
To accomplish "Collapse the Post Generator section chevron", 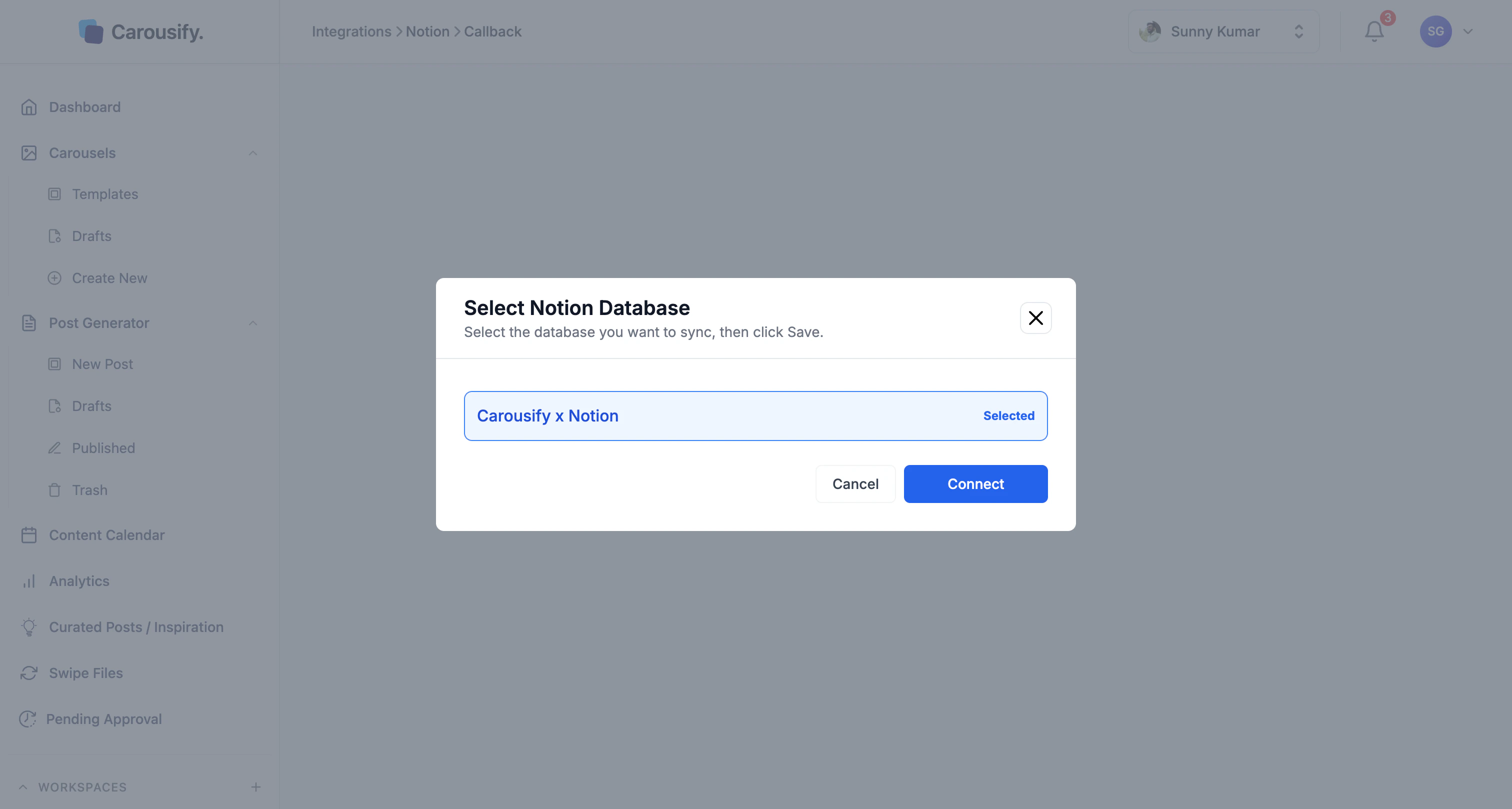I will click(253, 323).
